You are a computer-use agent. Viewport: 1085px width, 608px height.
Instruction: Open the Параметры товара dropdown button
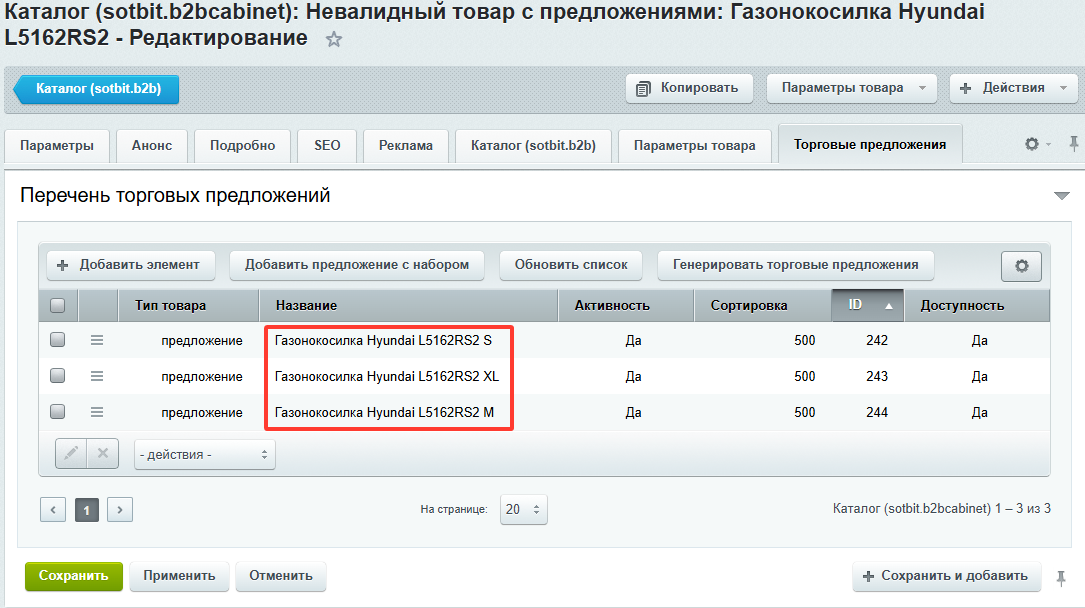[852, 88]
